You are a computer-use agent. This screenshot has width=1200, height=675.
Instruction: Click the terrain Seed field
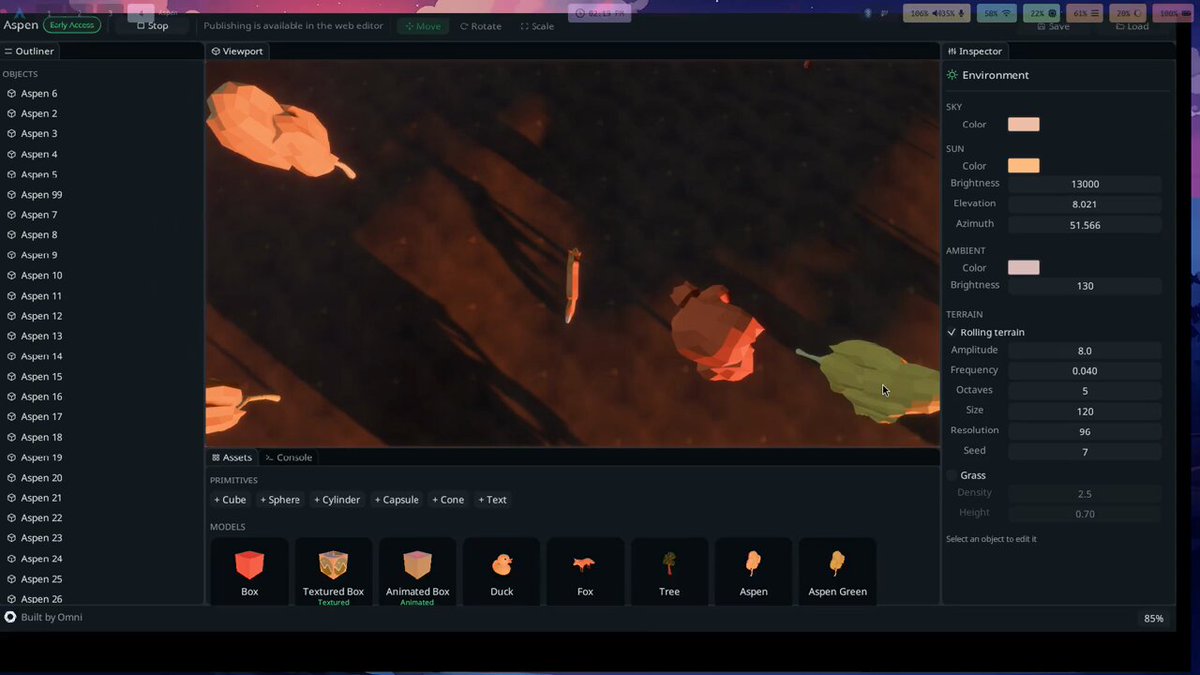coord(1084,452)
